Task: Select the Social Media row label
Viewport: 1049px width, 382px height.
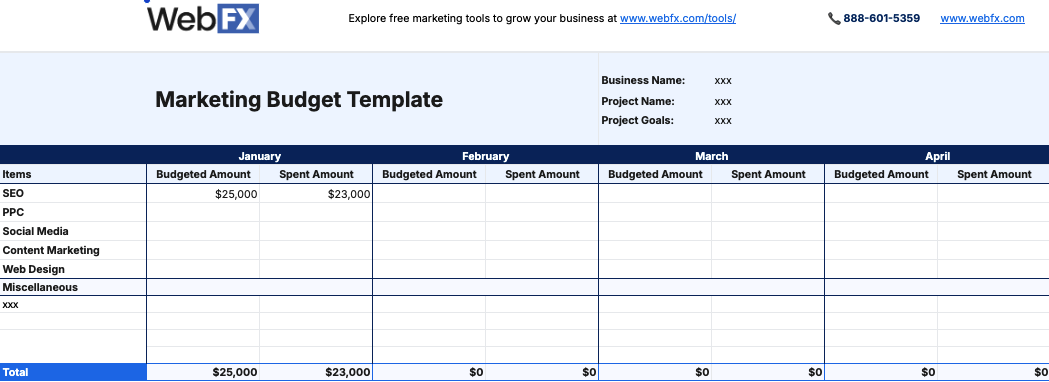Action: [x=35, y=231]
